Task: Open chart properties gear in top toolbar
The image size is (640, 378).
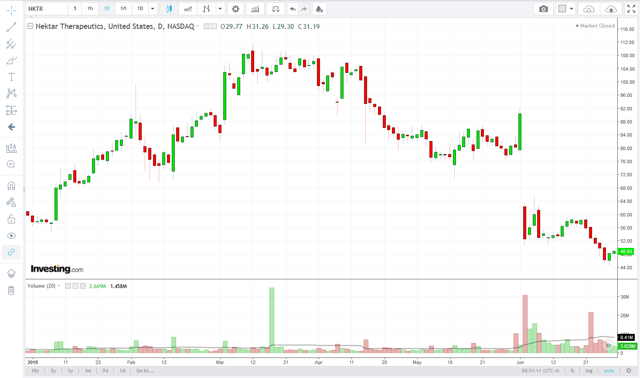Action: [236, 9]
